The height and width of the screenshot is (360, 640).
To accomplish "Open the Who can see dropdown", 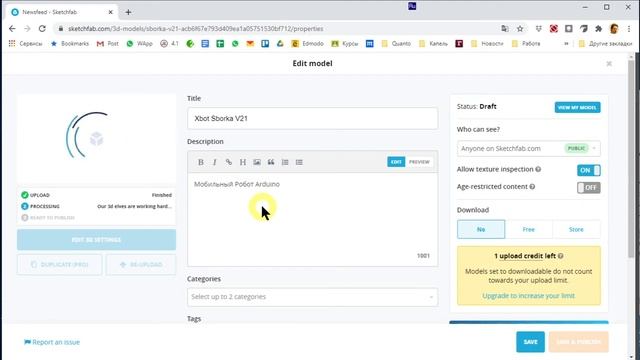I will click(529, 149).
